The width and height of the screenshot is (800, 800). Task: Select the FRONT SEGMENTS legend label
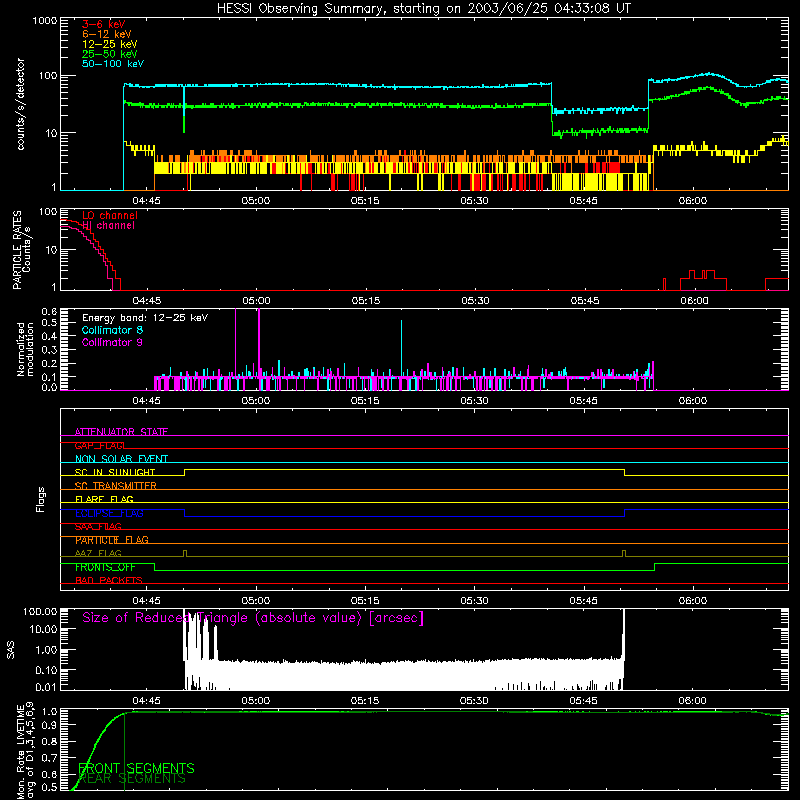tap(136, 768)
